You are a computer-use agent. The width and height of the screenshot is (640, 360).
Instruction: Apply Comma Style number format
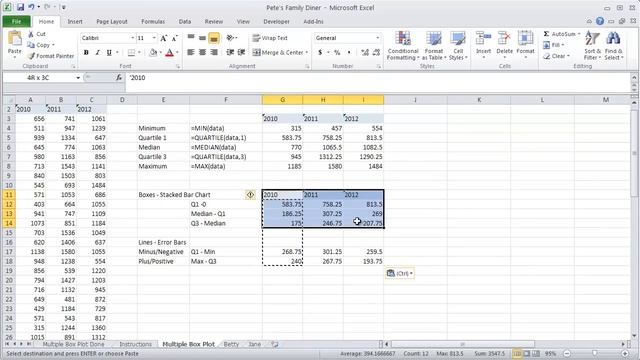349,53
